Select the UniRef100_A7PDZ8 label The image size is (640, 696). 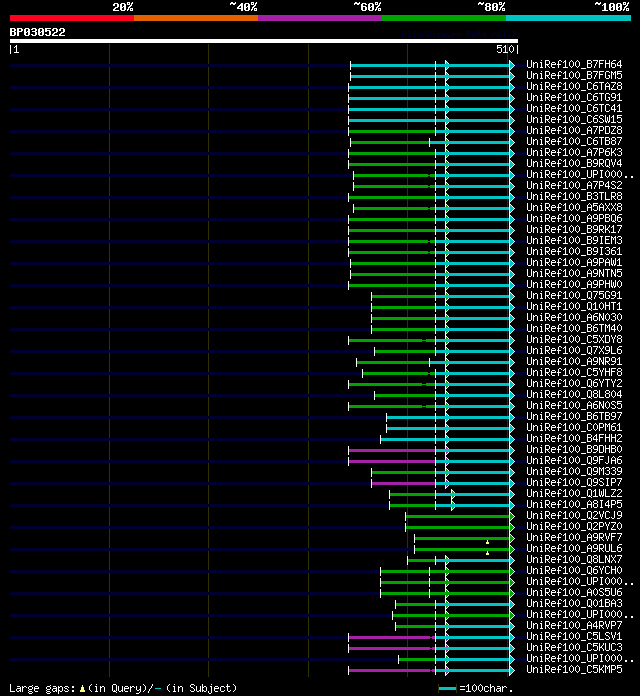pyautogui.click(x=574, y=130)
